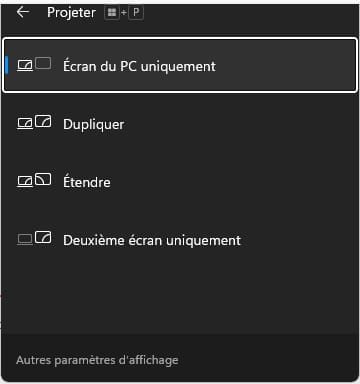Click the blue selection indicator bar
This screenshot has width=360, height=384.
click(7, 65)
